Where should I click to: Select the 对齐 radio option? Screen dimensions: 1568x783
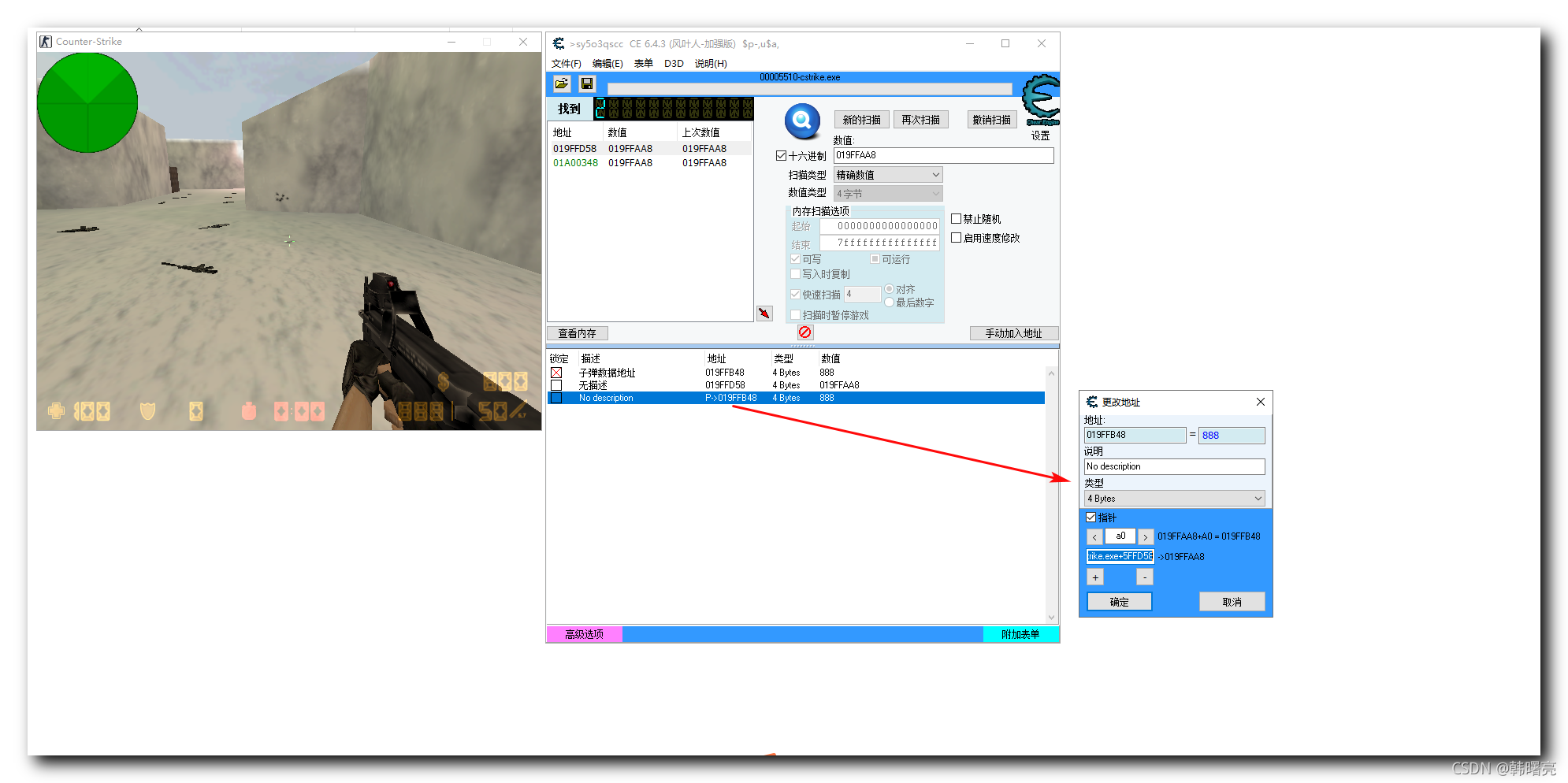tap(889, 289)
